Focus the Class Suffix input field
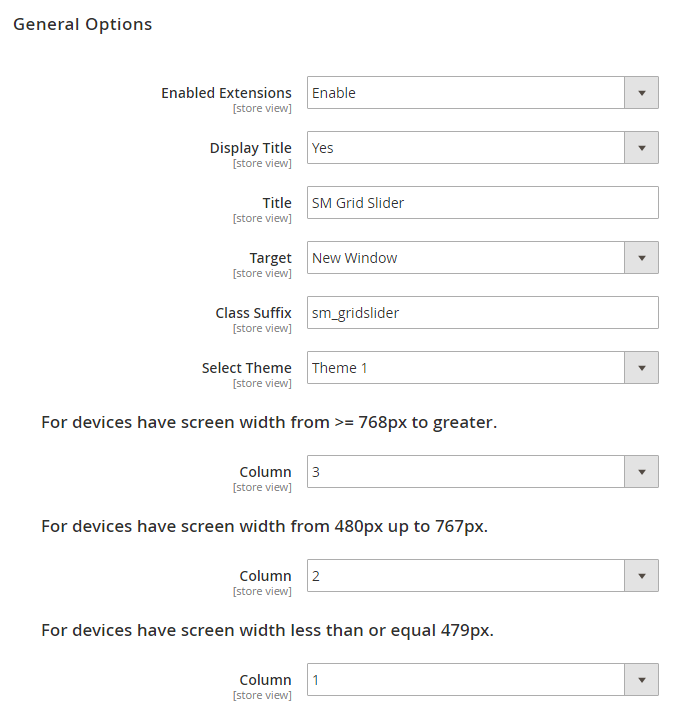Viewport: 693px width, 712px height. (481, 313)
